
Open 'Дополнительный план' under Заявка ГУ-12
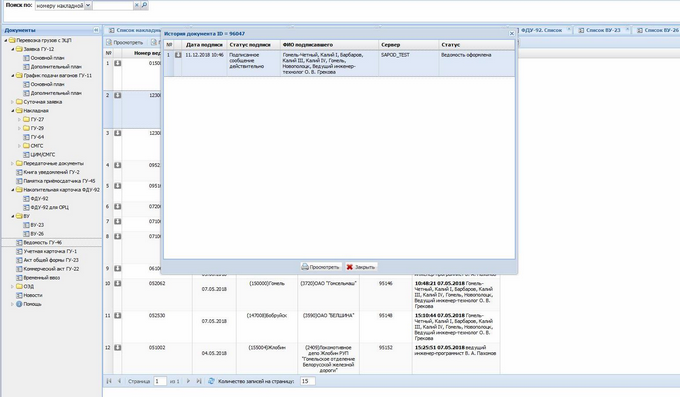click(56, 67)
